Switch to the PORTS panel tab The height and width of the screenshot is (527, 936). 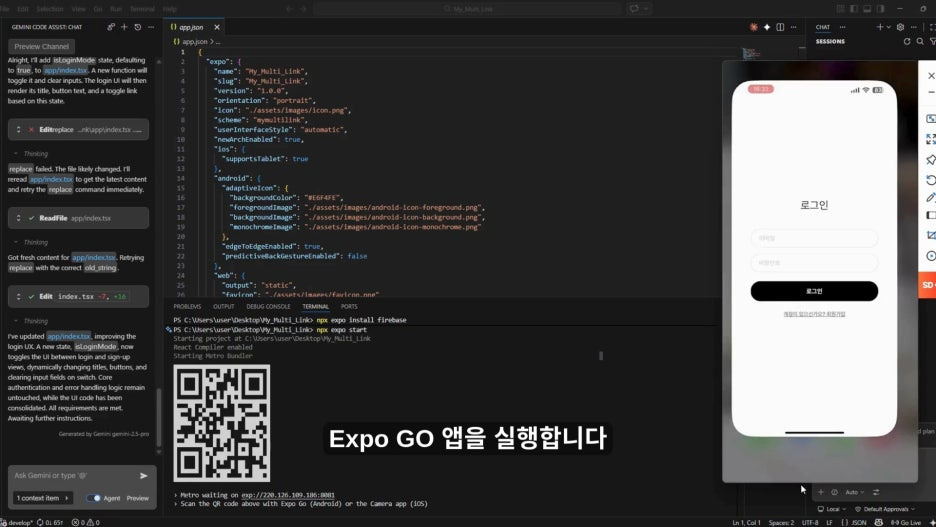pos(349,307)
